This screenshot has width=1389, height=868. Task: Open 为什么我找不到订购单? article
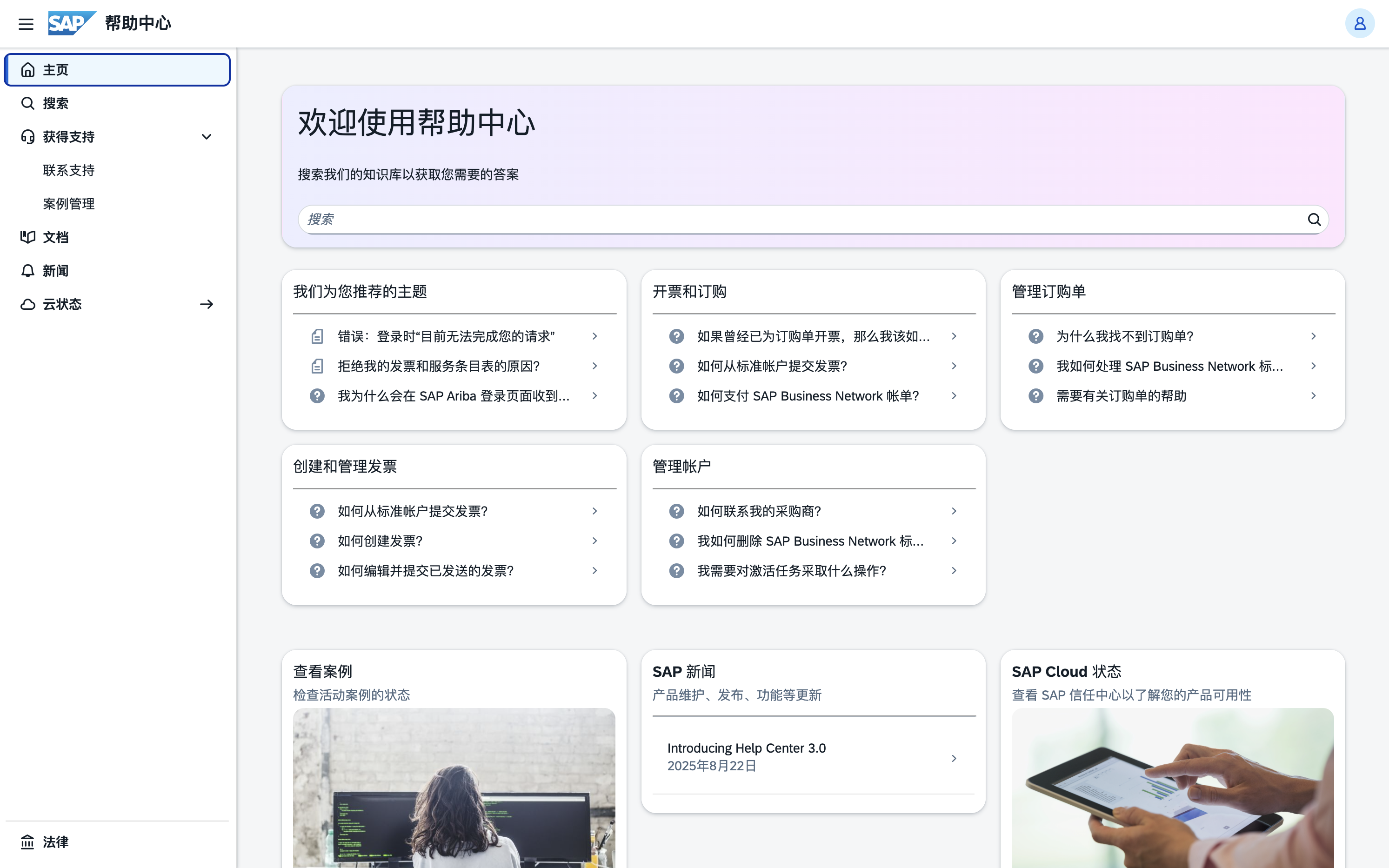tap(1124, 336)
